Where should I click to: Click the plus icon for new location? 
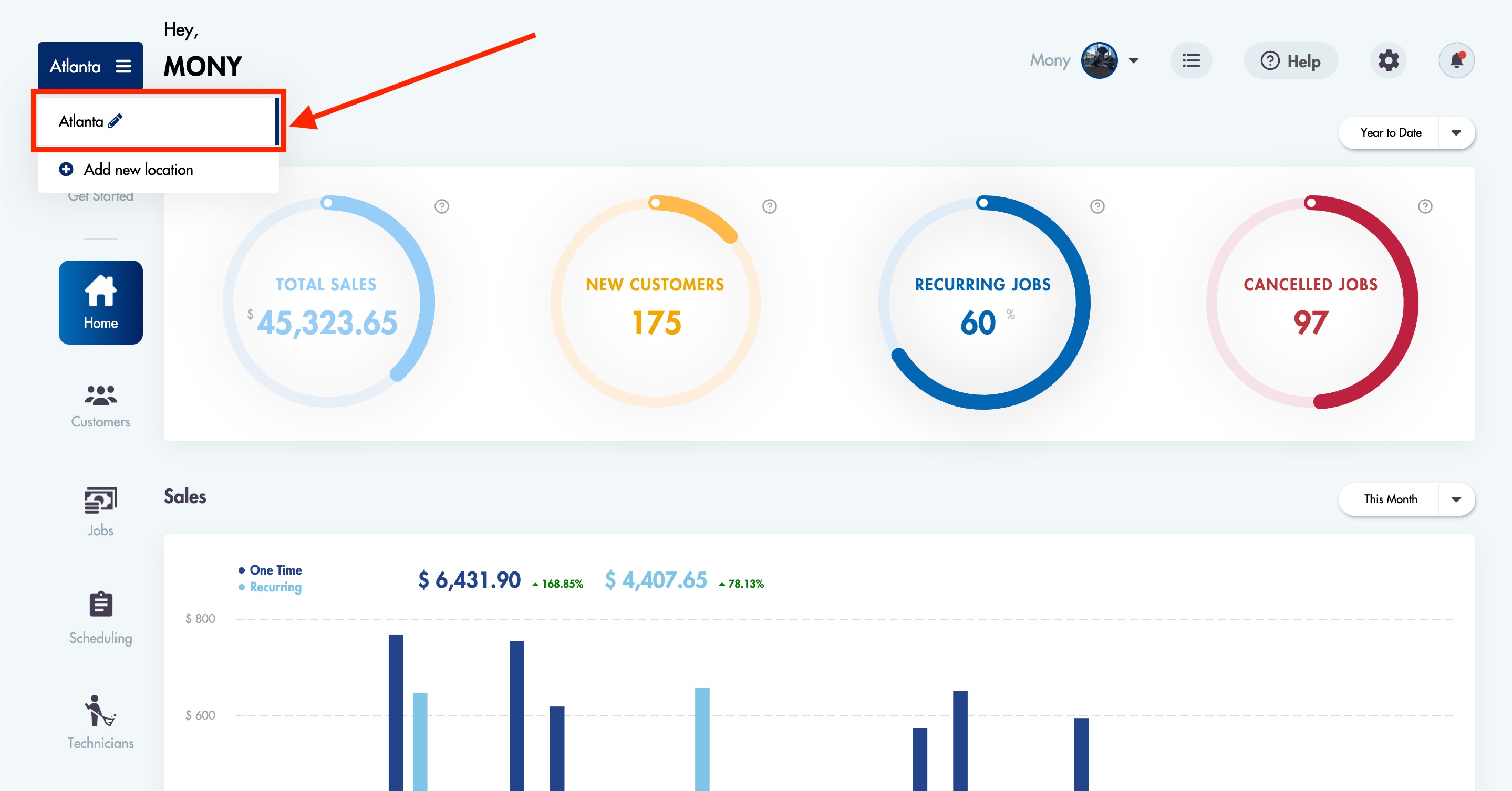coord(66,169)
